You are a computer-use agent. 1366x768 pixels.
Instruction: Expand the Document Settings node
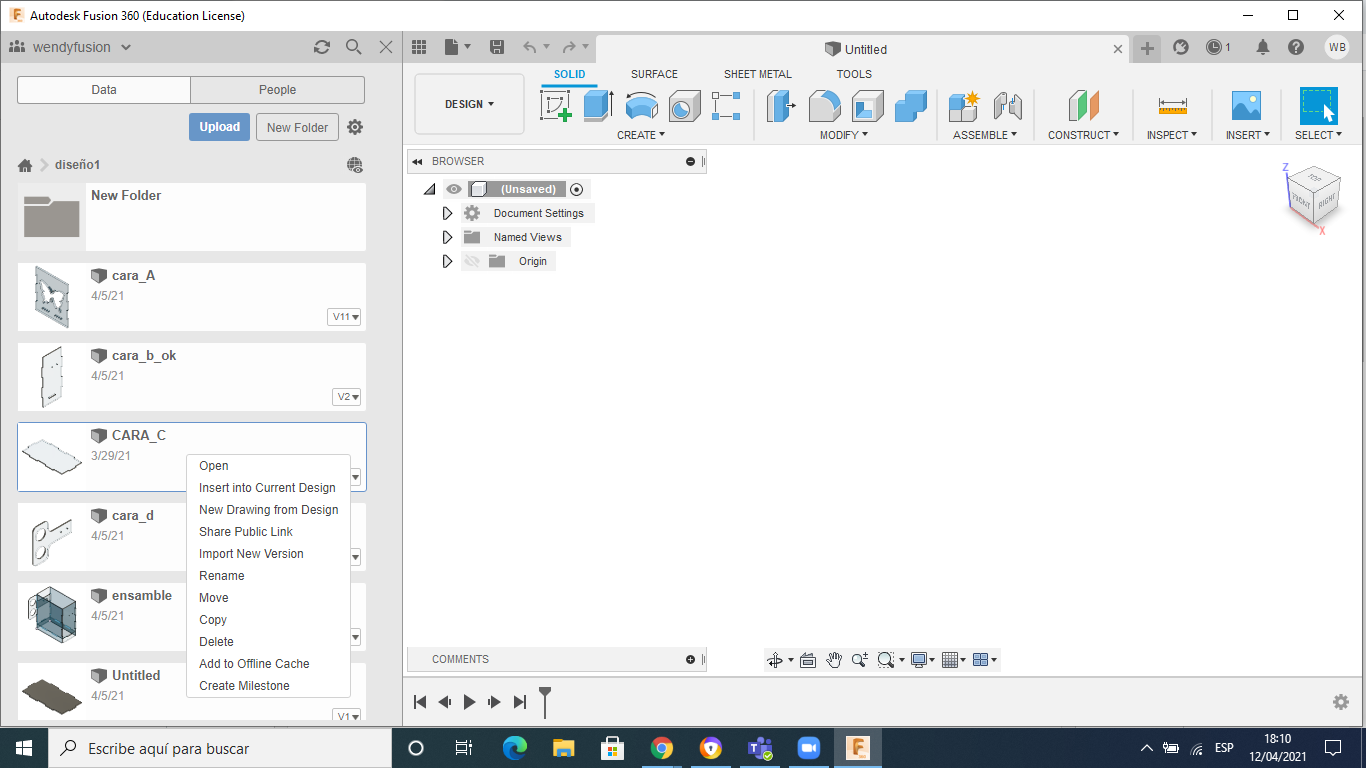point(447,213)
